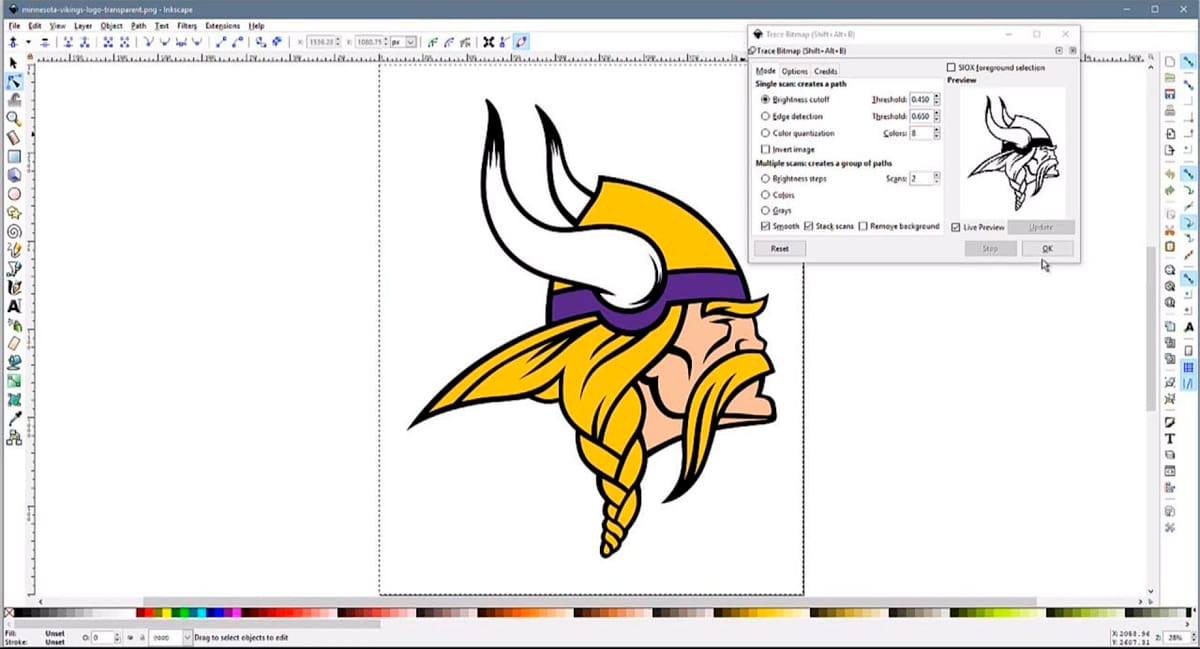Open the Path menu
This screenshot has height=649, width=1200.
pos(138,25)
